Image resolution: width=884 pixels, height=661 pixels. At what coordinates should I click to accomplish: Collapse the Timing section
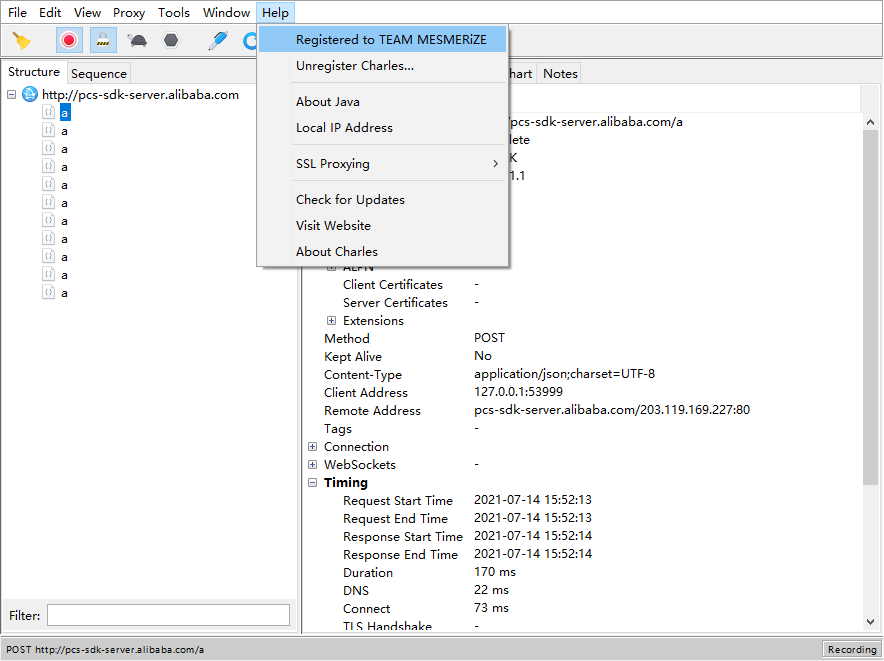click(312, 483)
